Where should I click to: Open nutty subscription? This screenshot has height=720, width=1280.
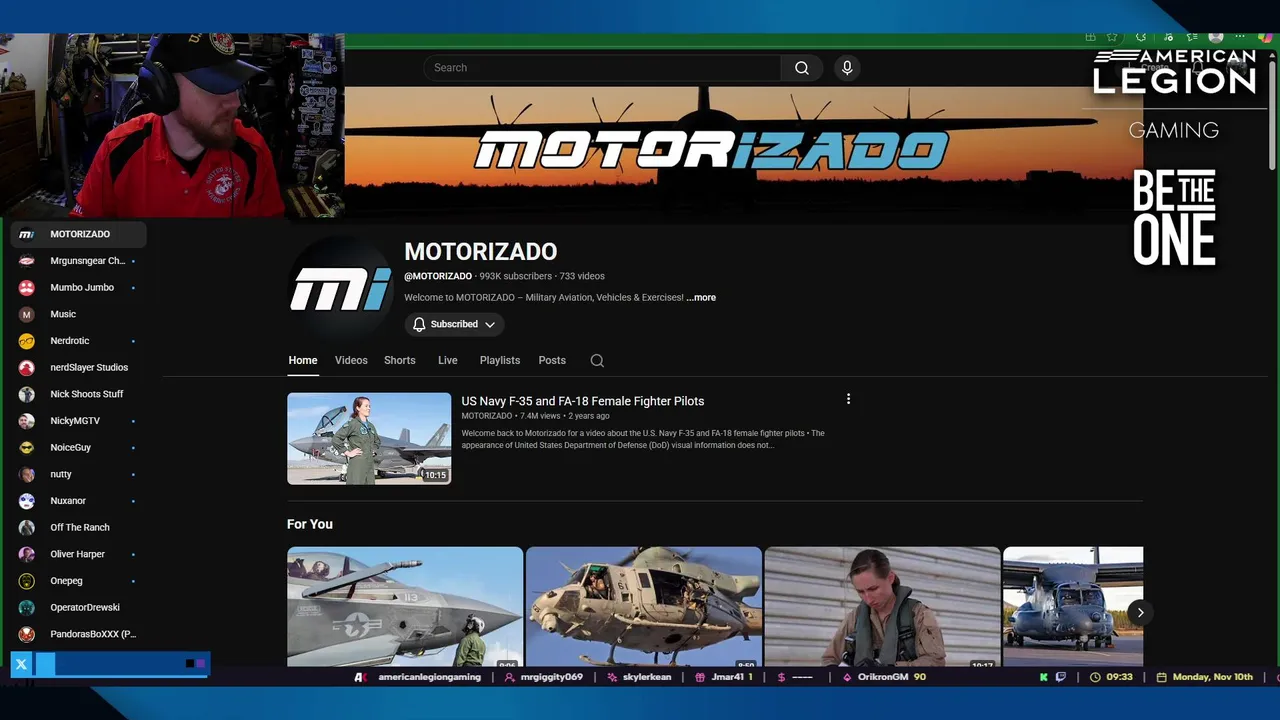click(x=78, y=474)
